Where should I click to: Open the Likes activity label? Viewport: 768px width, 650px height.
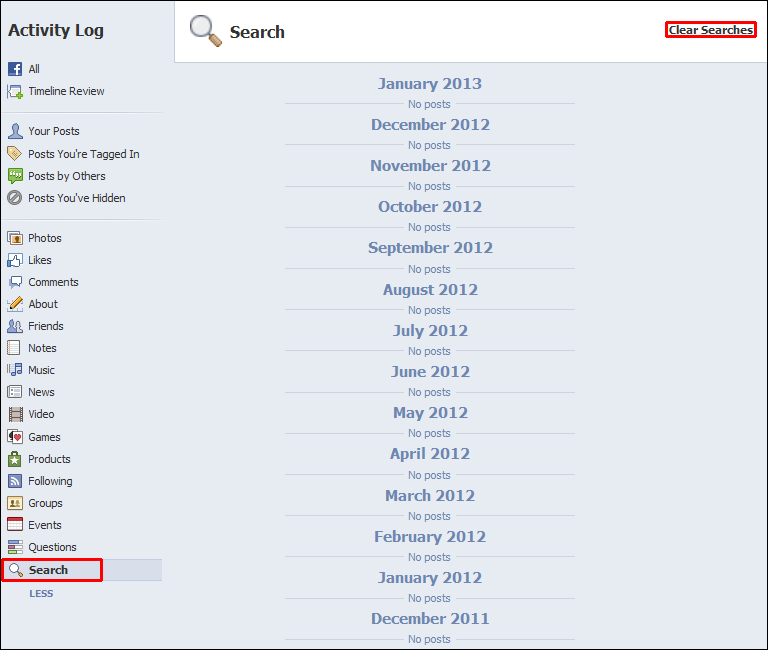coord(40,260)
